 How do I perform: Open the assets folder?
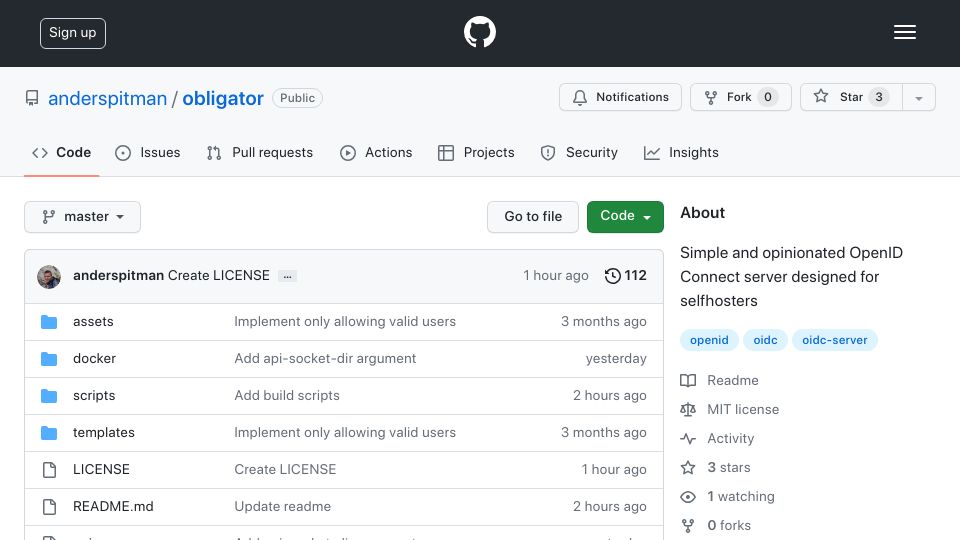(93, 321)
